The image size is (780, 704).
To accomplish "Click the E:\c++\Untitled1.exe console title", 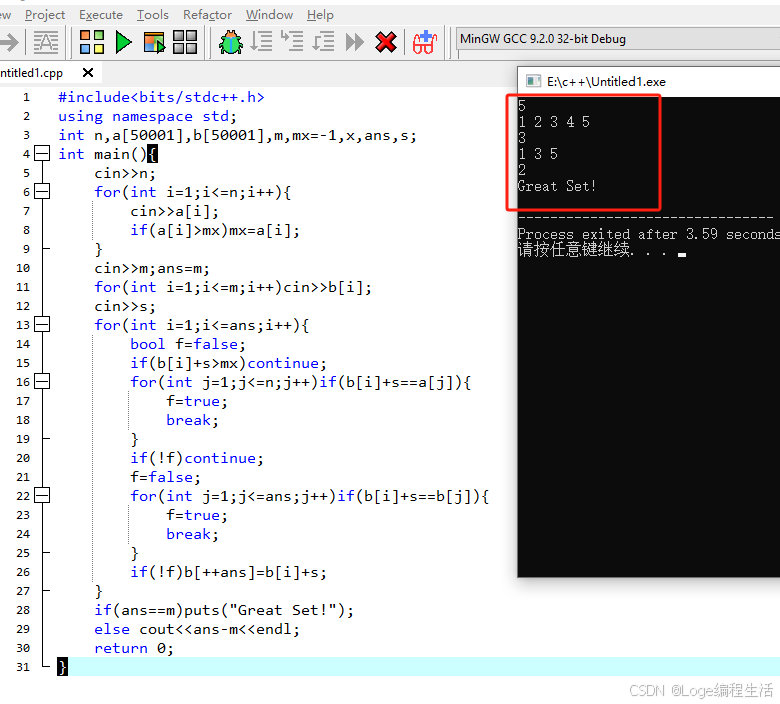I will pos(606,82).
